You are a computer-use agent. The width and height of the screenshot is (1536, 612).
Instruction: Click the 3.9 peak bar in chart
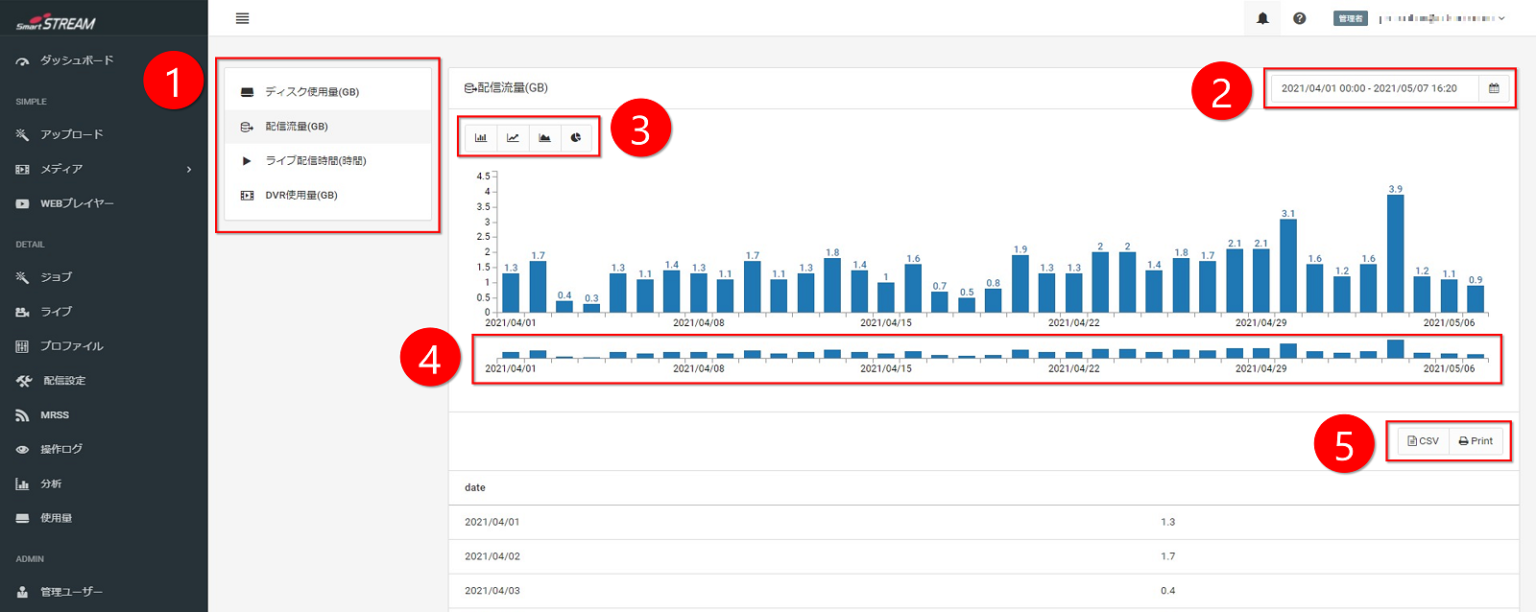1395,253
